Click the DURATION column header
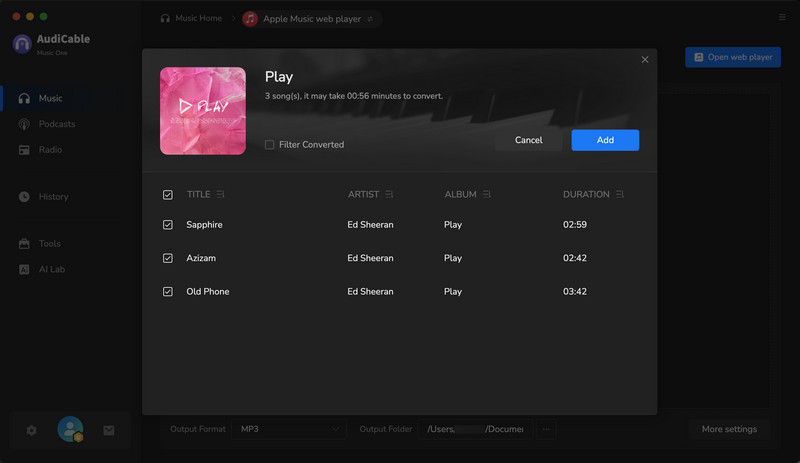 click(586, 194)
